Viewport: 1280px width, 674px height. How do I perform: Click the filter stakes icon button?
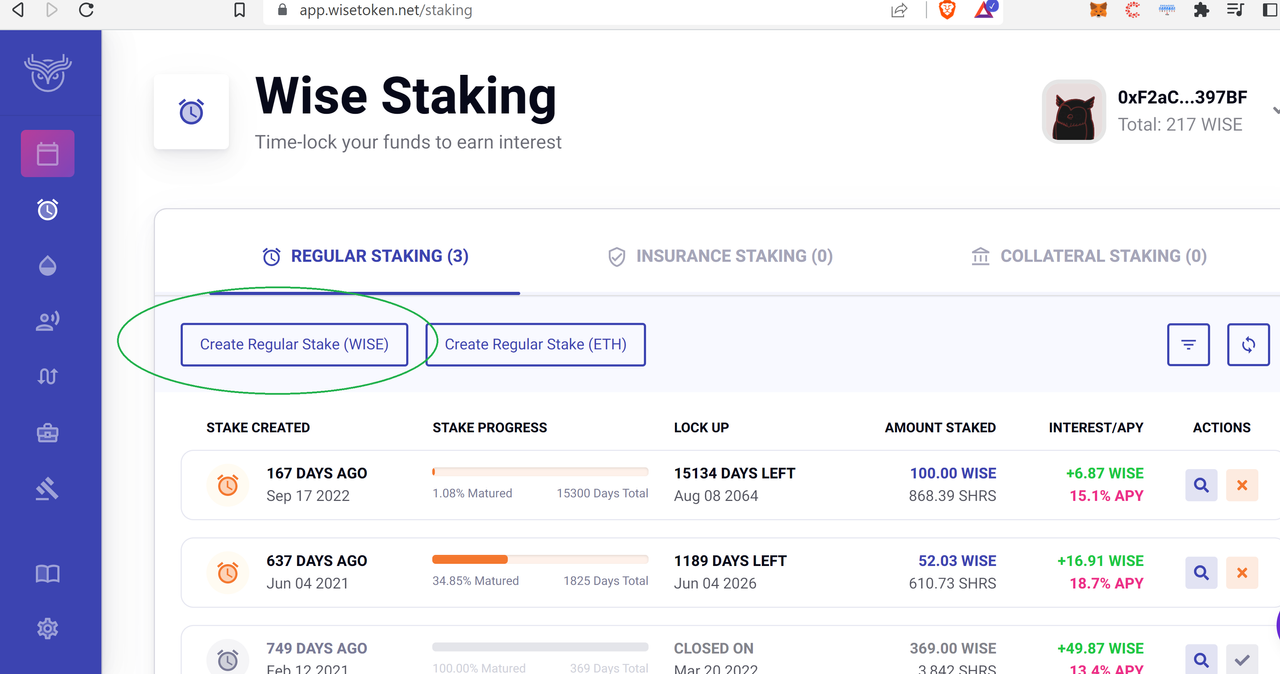pos(1188,345)
